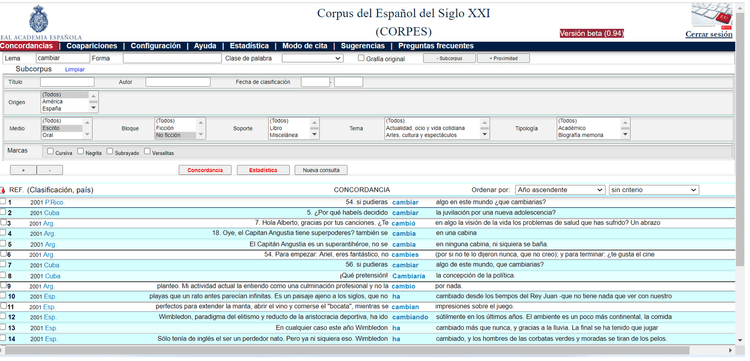Click the - Subcorpus button
Viewport: 750px width, 361px height.
coord(449,58)
